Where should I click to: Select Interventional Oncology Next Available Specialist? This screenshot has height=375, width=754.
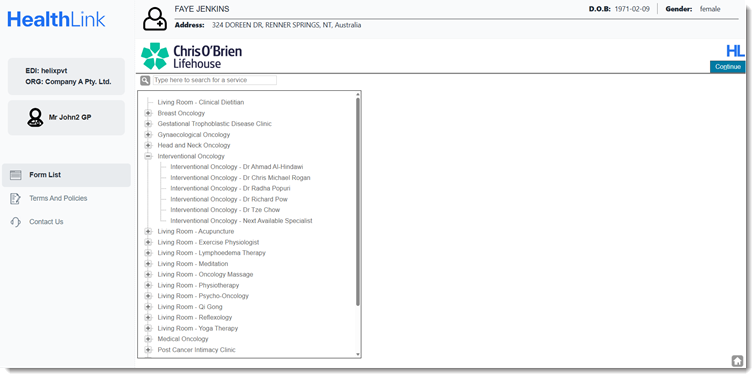pyautogui.click(x=241, y=221)
